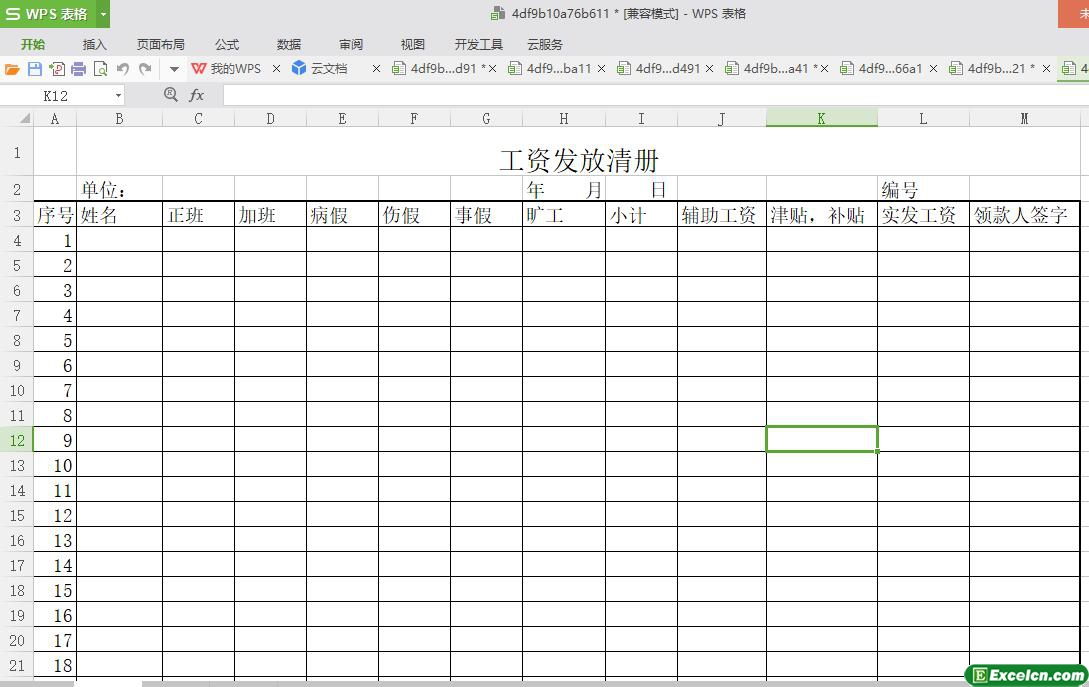Click the Name Box showing K12

[x=57, y=95]
